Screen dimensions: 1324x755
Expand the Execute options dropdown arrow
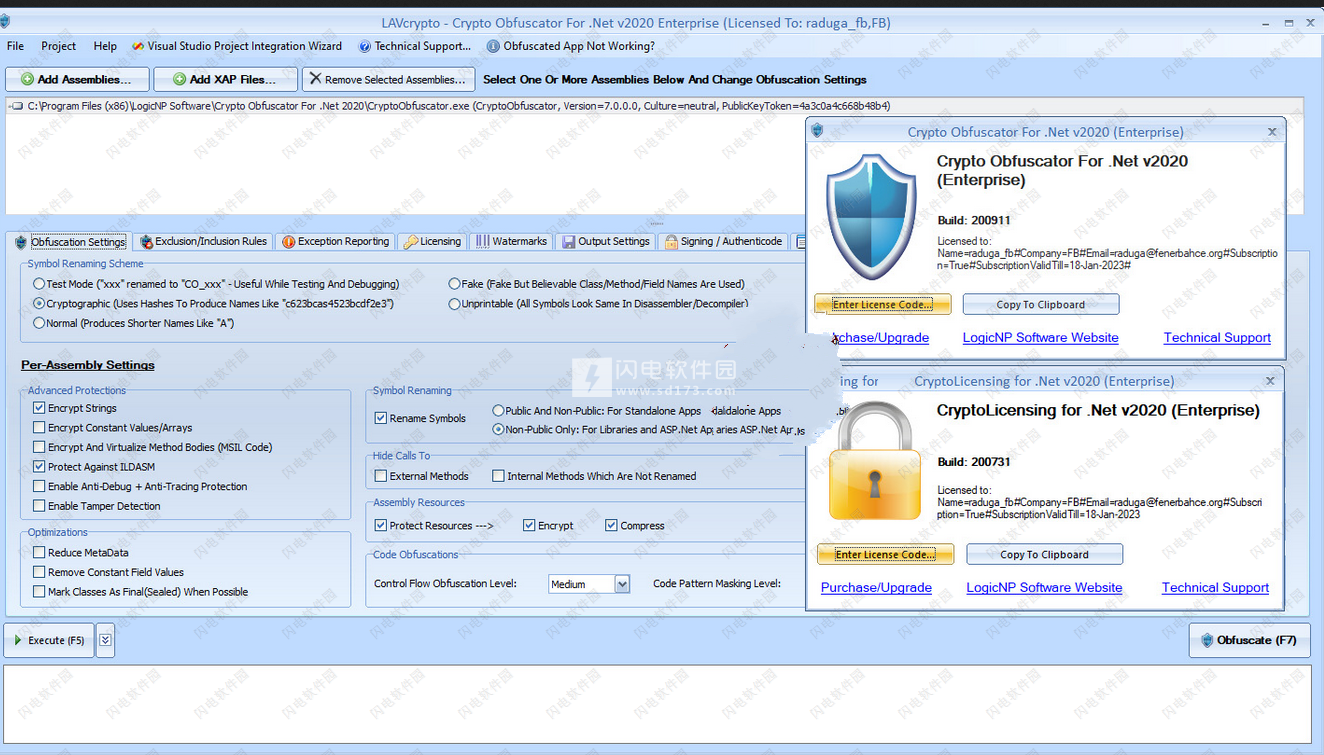coord(105,640)
